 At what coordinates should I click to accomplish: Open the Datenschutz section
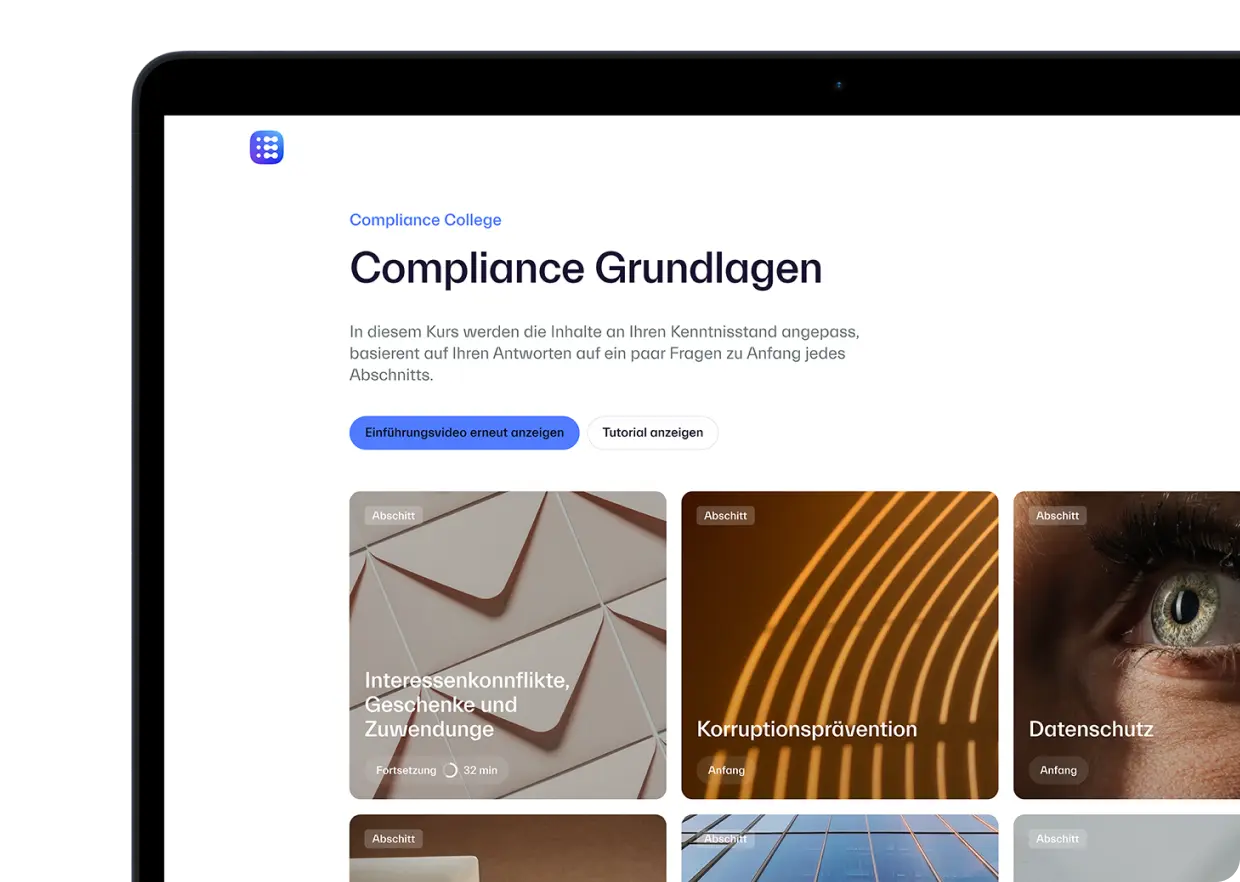pyautogui.click(x=1126, y=644)
